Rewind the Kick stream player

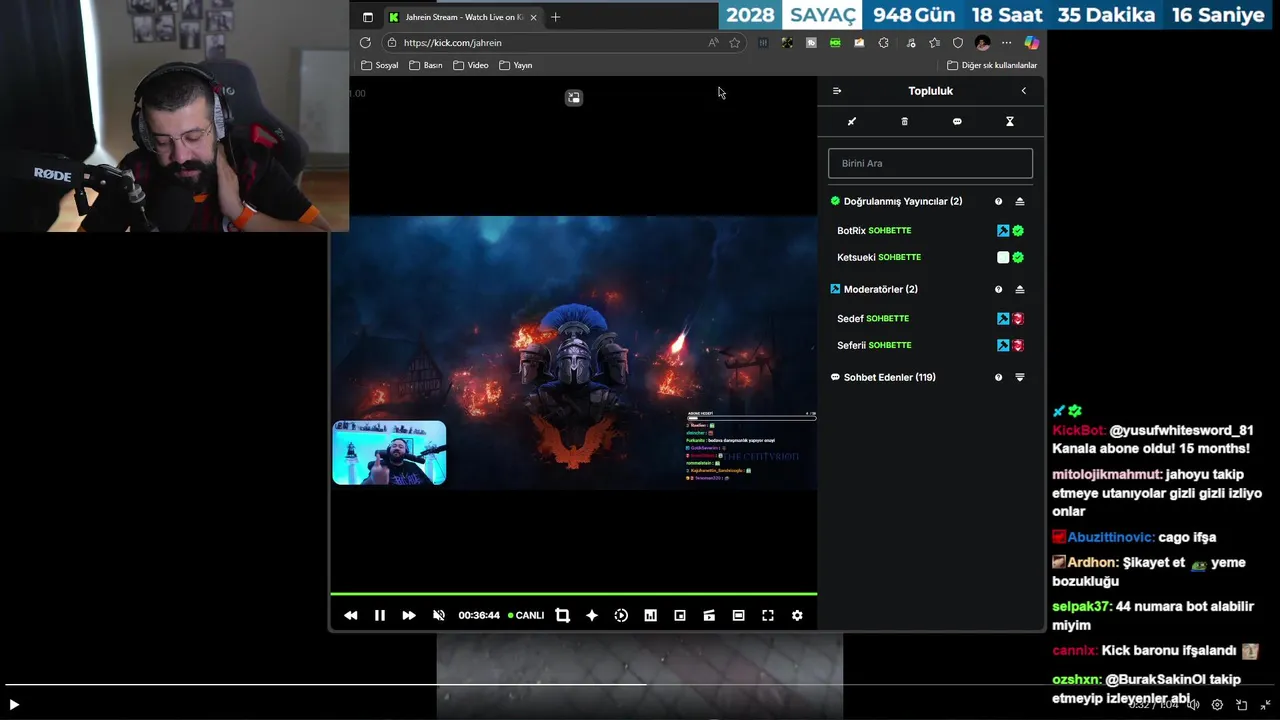(350, 616)
